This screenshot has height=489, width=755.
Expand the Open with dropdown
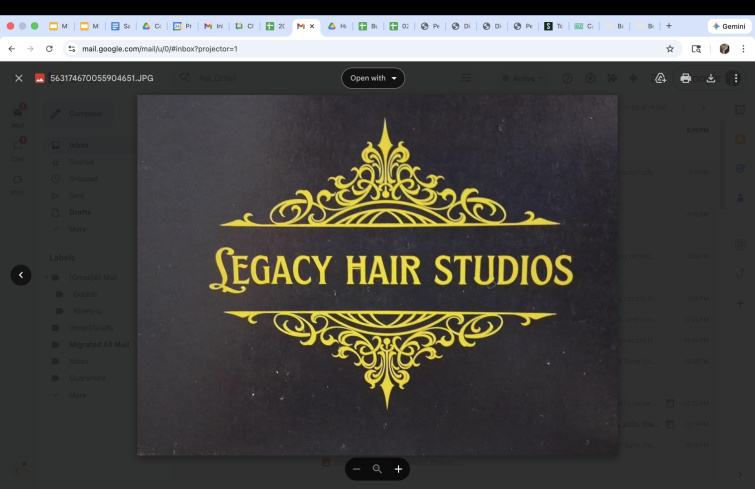[x=373, y=78]
